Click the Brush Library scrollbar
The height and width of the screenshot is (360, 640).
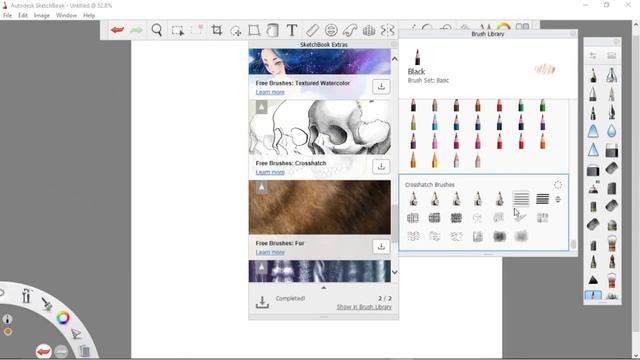tap(573, 244)
